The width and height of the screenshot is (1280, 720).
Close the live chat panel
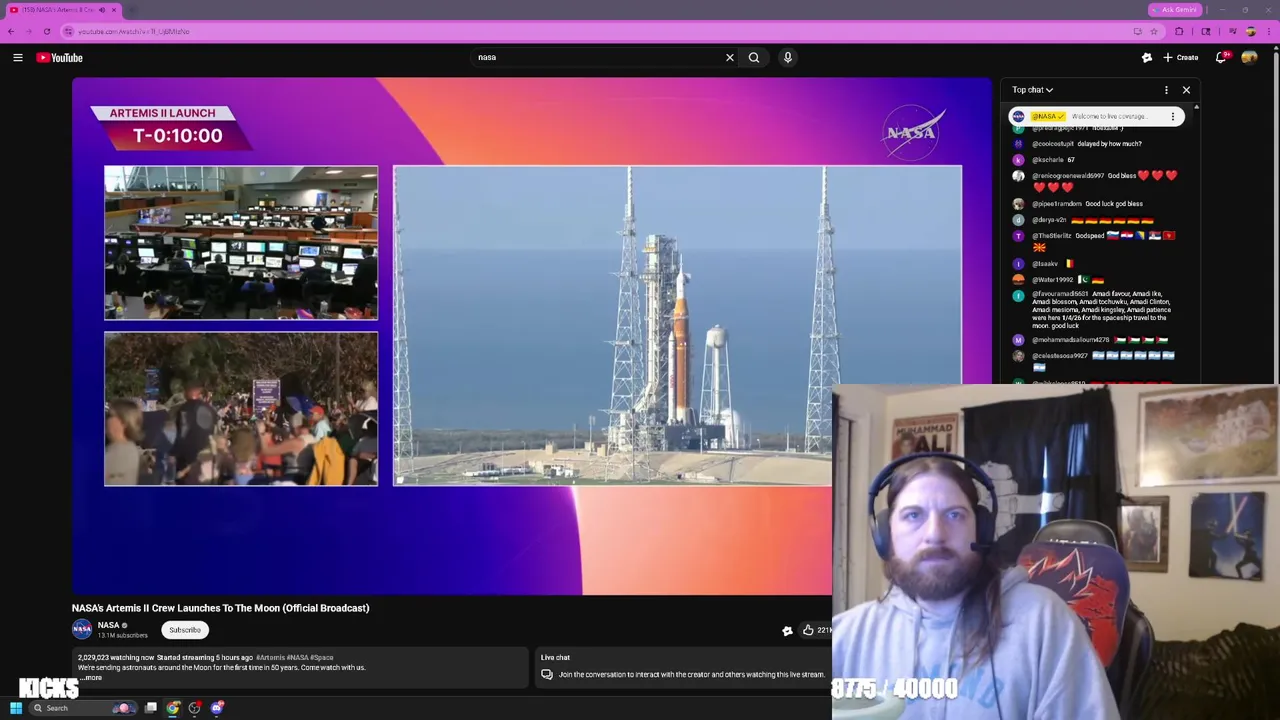[1186, 90]
